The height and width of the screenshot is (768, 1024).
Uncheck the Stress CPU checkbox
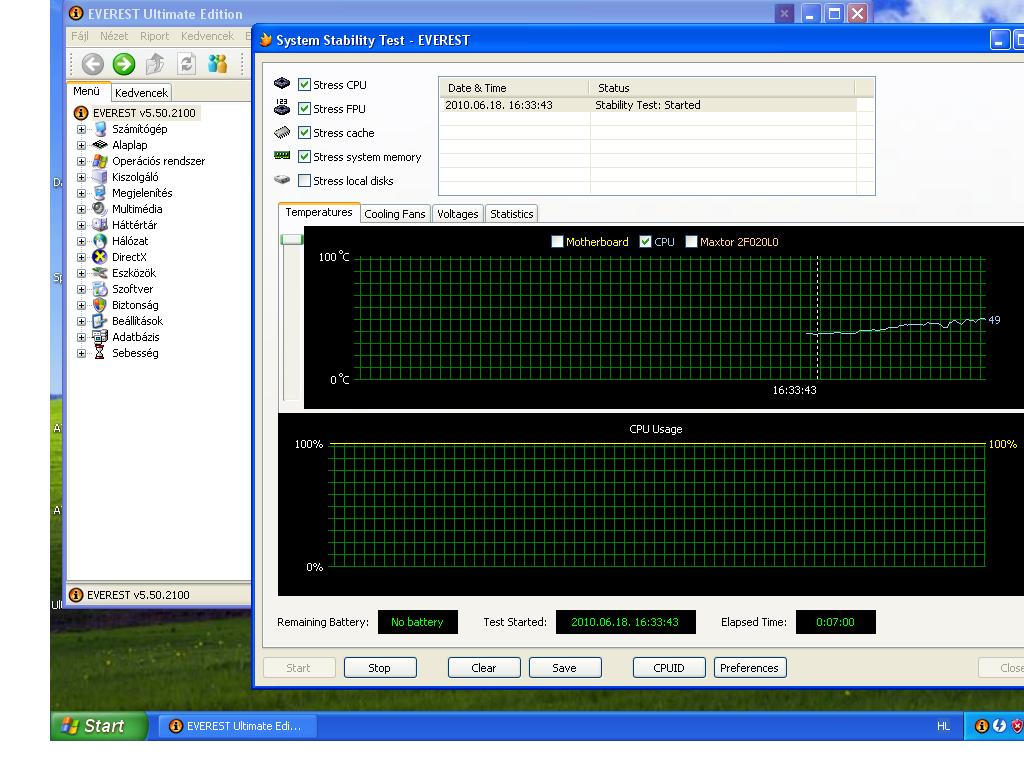304,84
